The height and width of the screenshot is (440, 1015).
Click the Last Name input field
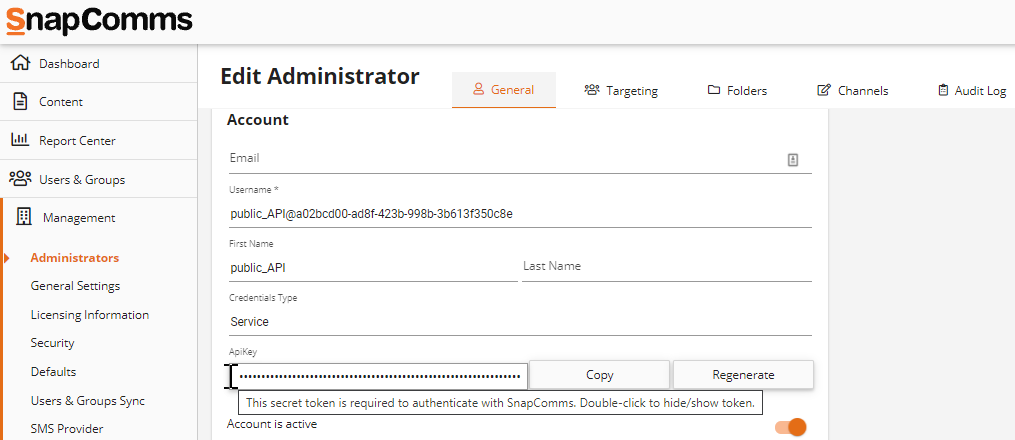coord(666,267)
